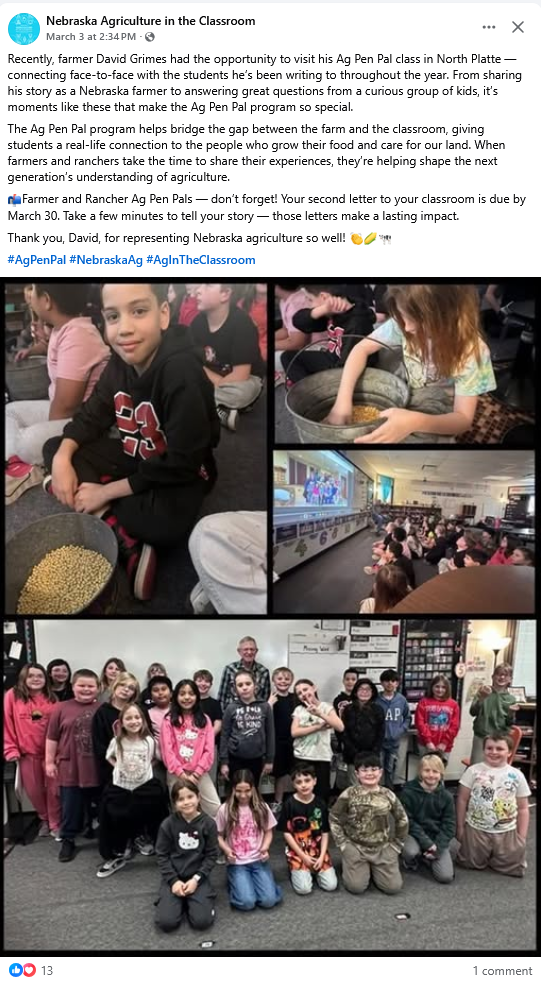541x986 pixels.
Task: Open the March 3 at 2:34 PM timestamp
Action: (x=91, y=37)
